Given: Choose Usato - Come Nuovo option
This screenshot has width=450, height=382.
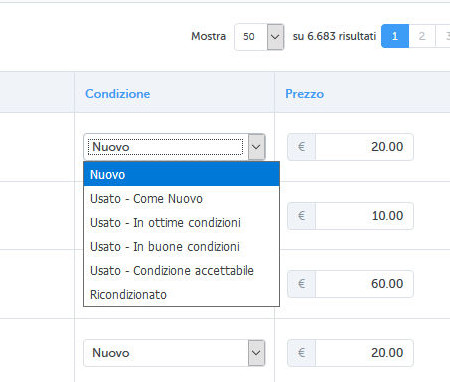Looking at the screenshot, I should (x=181, y=199).
